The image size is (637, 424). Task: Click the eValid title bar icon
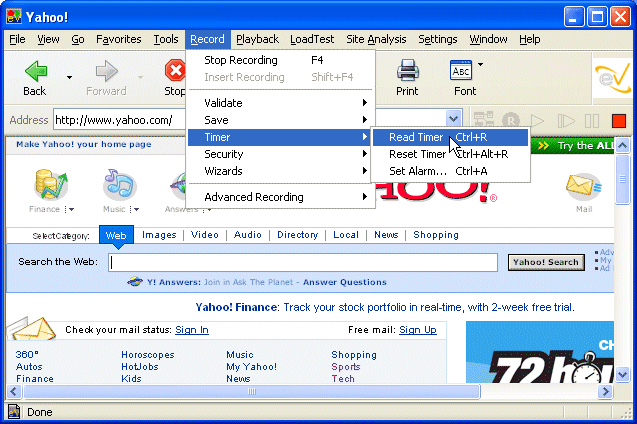(x=14, y=17)
